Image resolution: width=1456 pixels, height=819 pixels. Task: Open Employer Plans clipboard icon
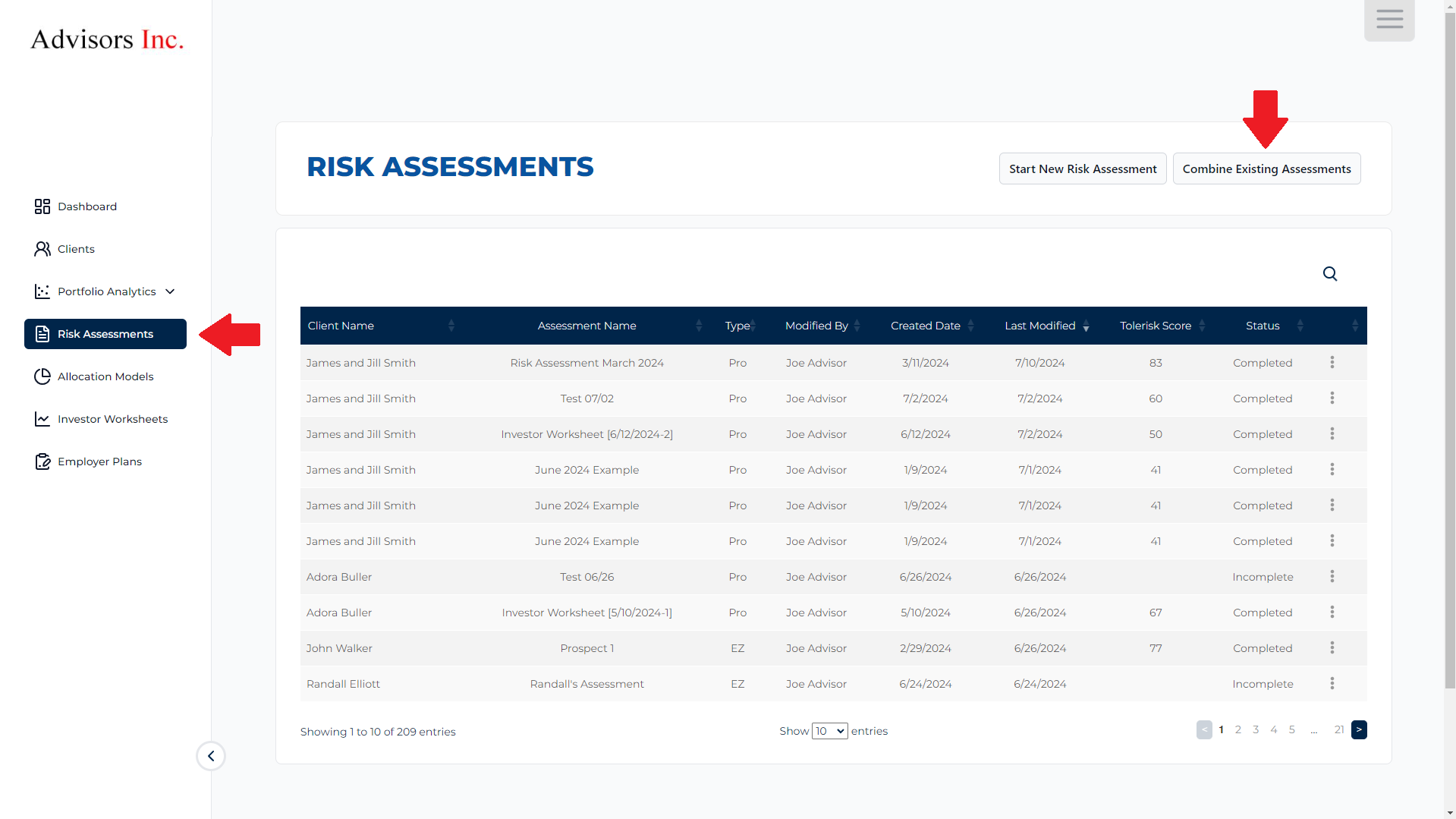click(42, 461)
